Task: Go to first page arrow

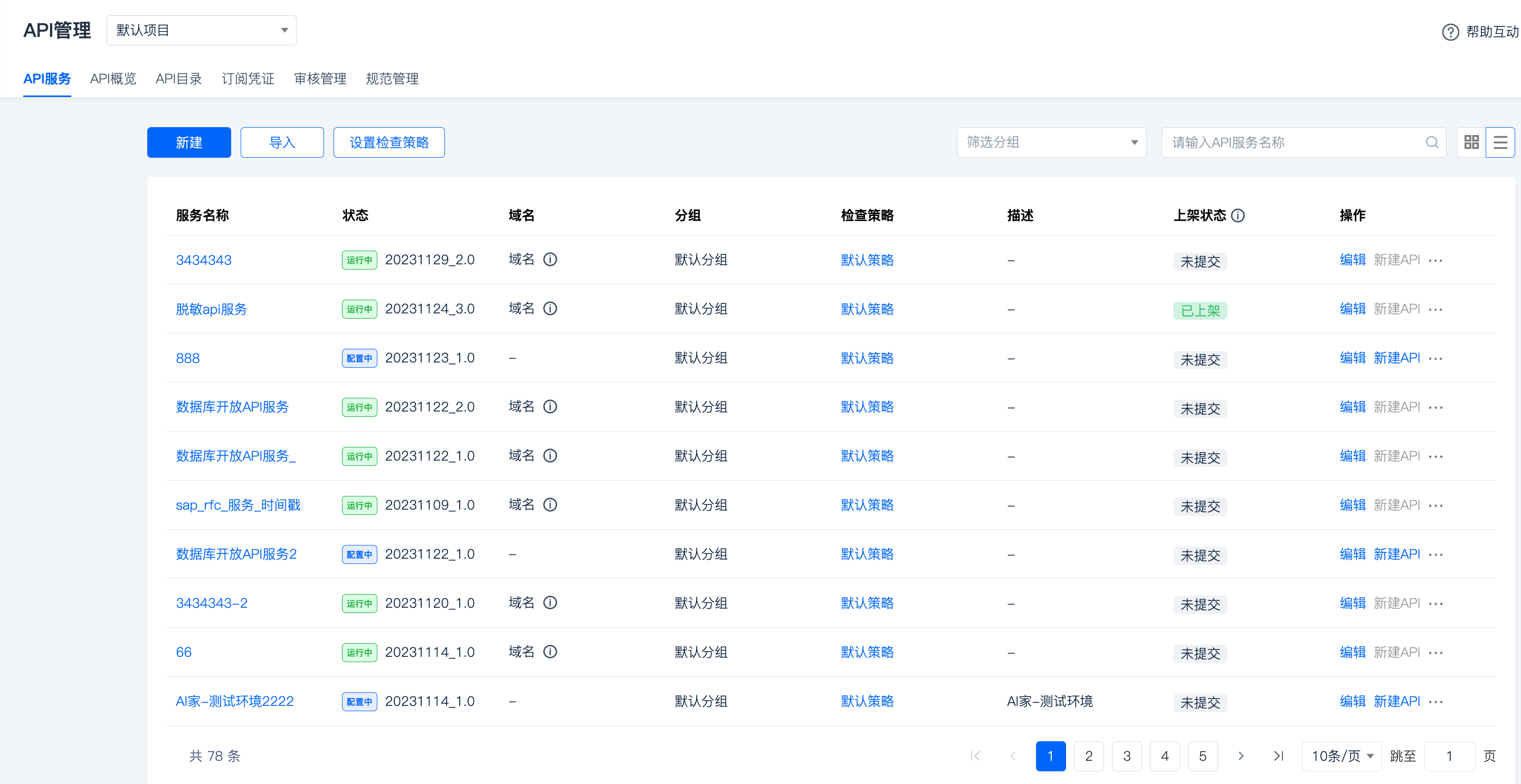Action: pos(975,756)
